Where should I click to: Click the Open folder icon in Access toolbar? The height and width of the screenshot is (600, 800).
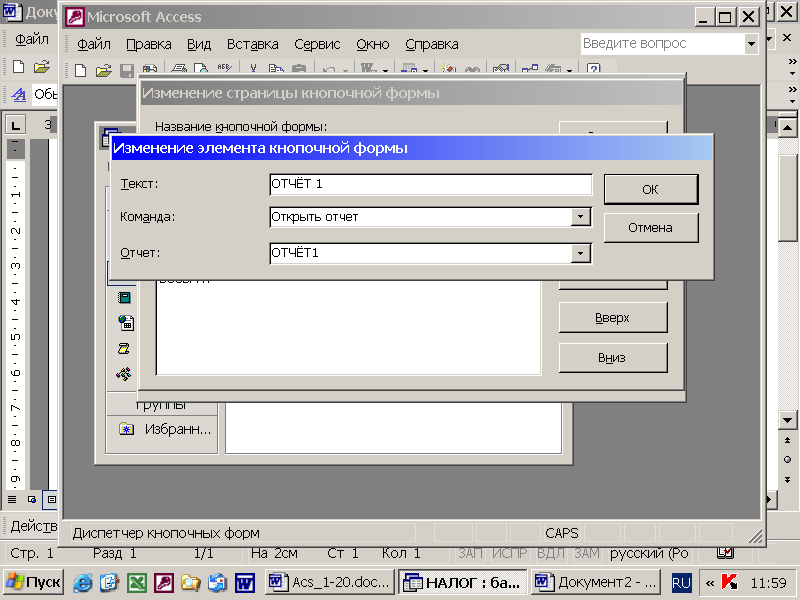104,70
